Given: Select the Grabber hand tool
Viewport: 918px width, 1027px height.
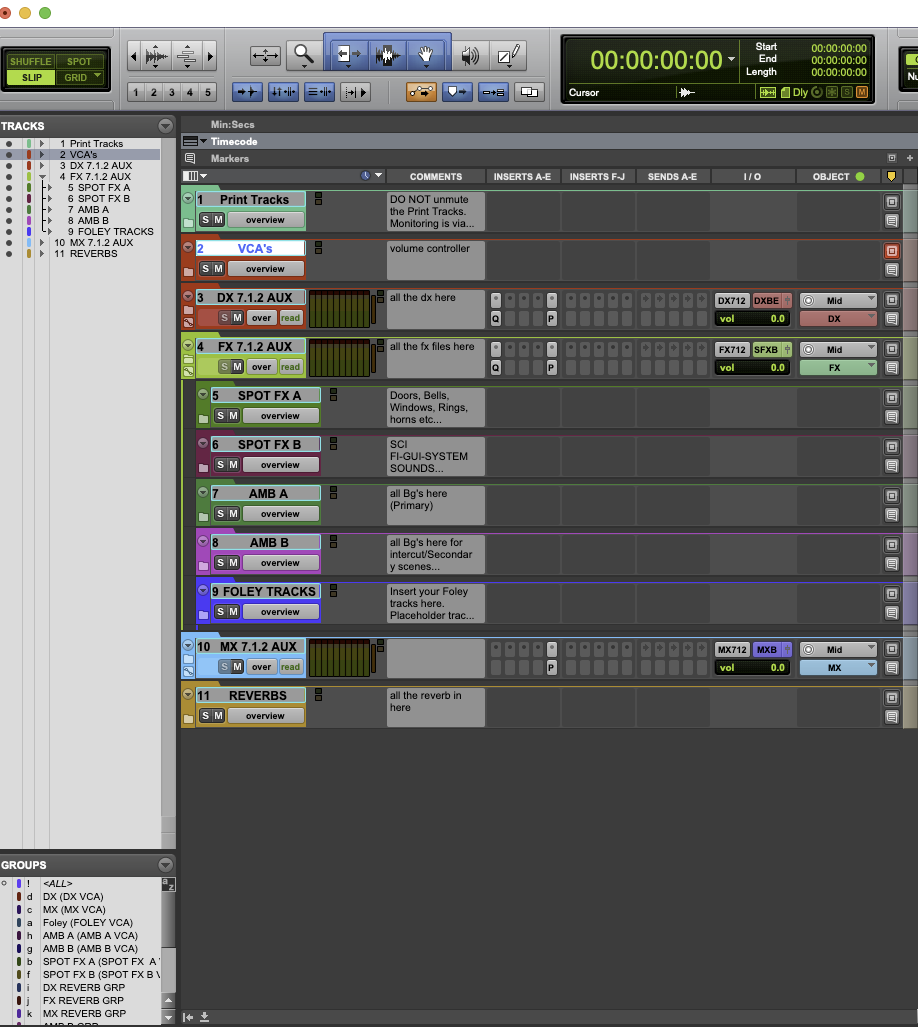Looking at the screenshot, I should click(x=427, y=55).
